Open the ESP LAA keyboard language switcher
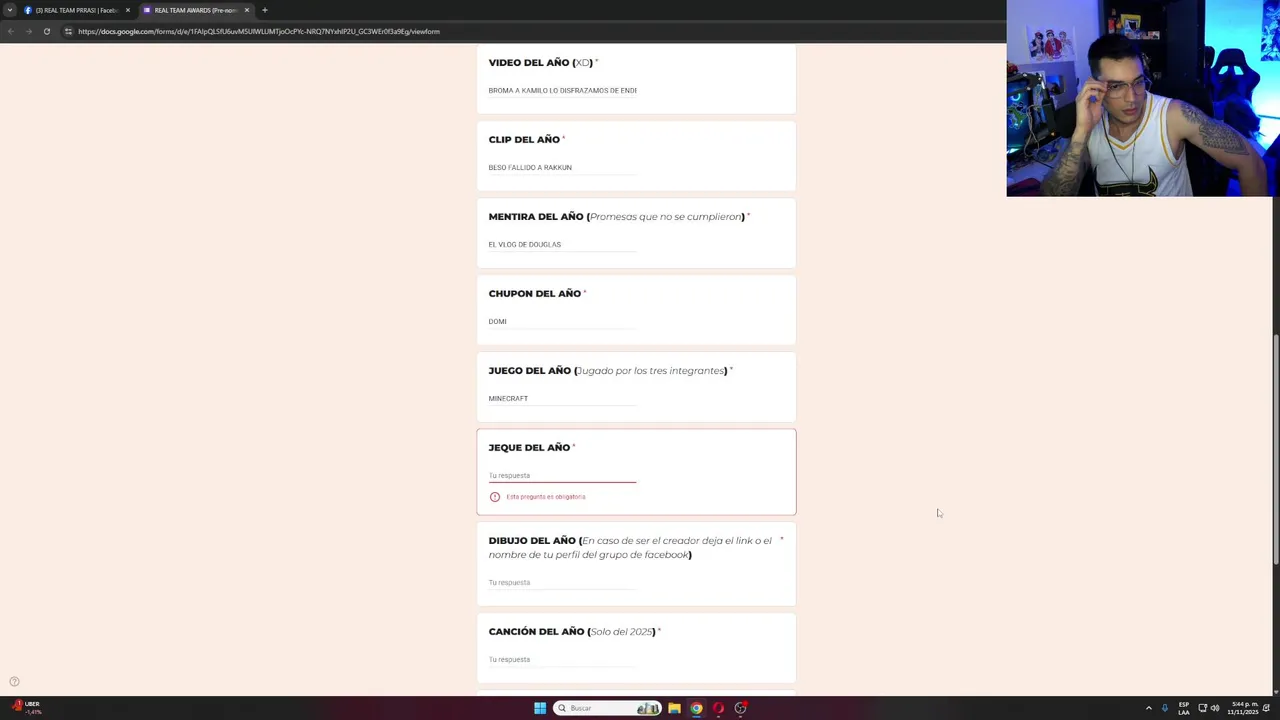 pyautogui.click(x=1184, y=708)
